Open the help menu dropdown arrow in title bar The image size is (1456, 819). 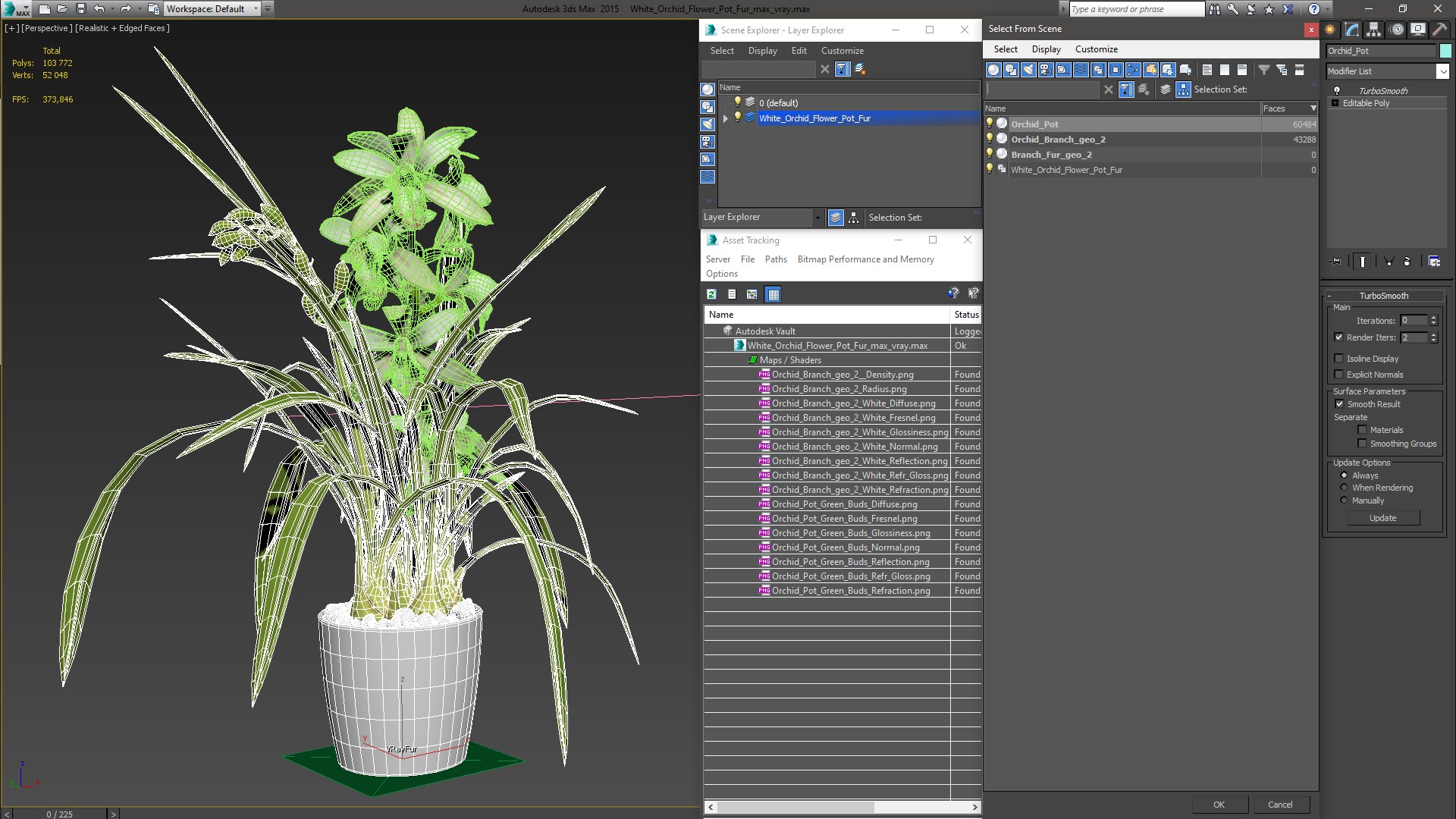pos(1329,9)
